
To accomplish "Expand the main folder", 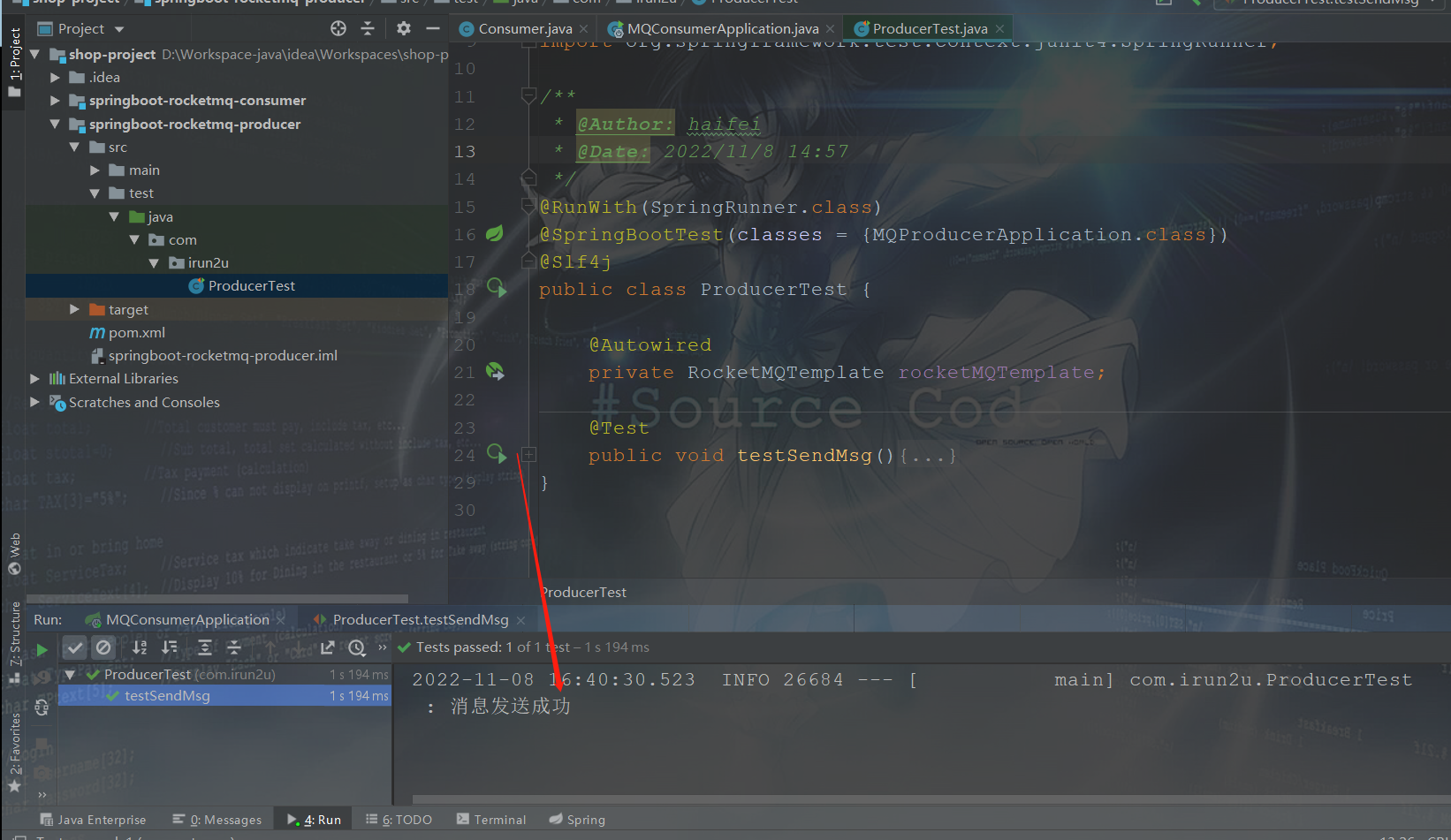I will 95,170.
